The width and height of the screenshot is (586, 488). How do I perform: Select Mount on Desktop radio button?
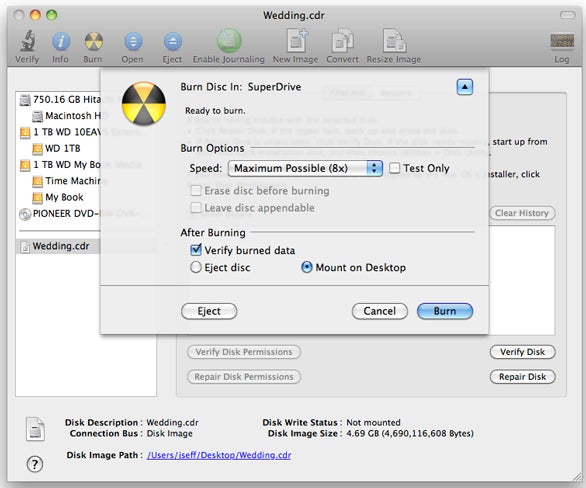pos(306,267)
